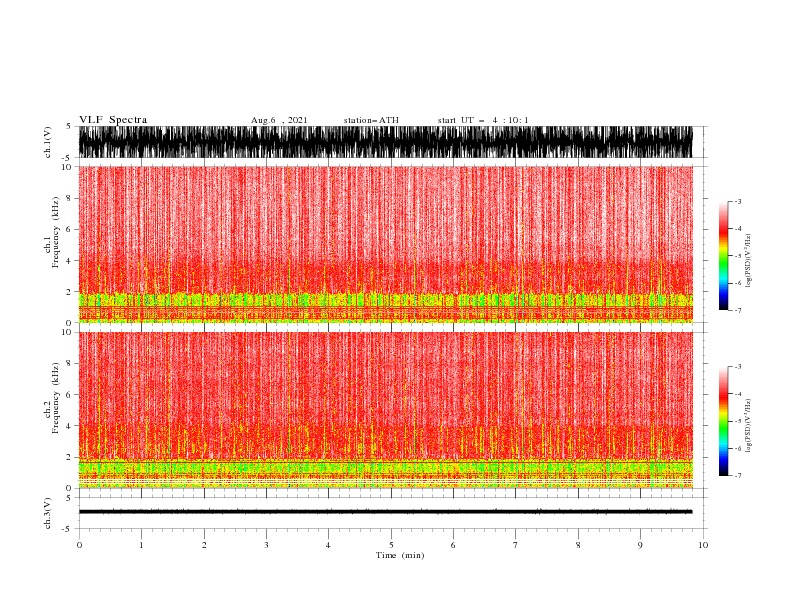The height and width of the screenshot is (612, 792).
Task: Click the ch.2 "Frequency (kHz)" axis label
Action: click(x=55, y=398)
